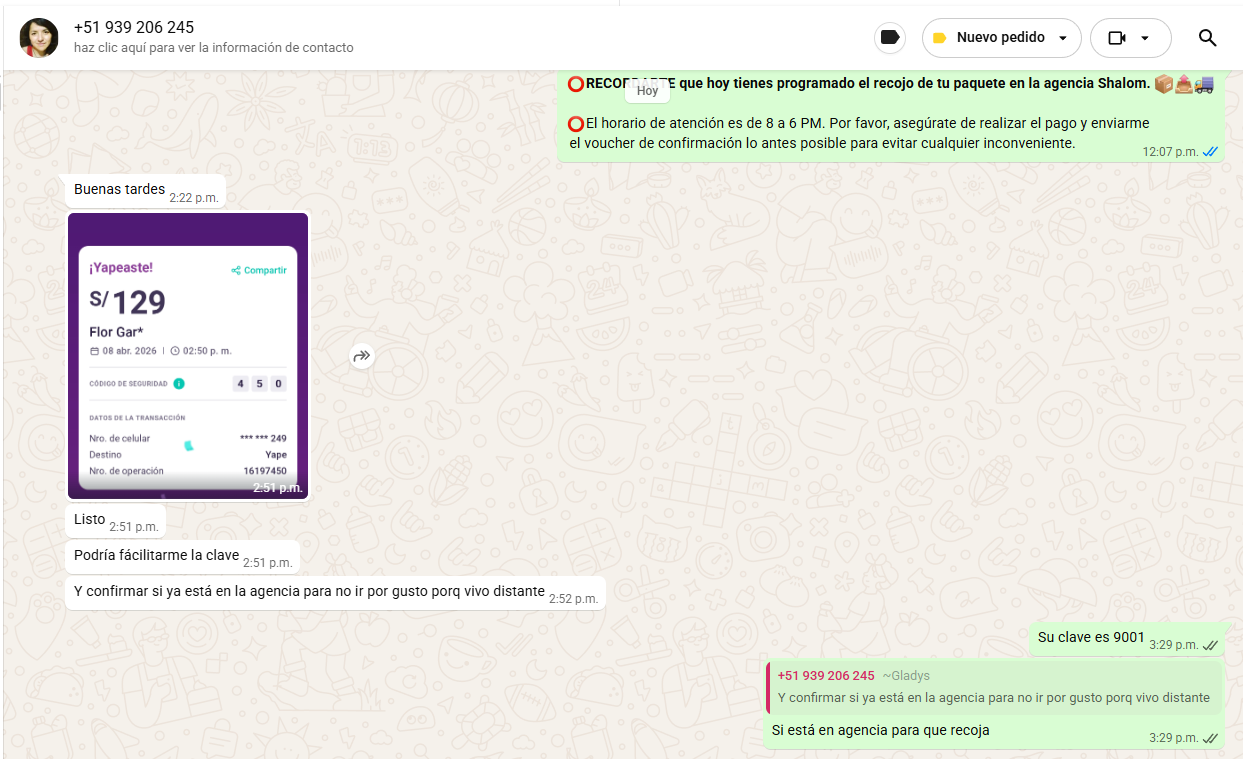Click the black label tag icon

coord(888,38)
